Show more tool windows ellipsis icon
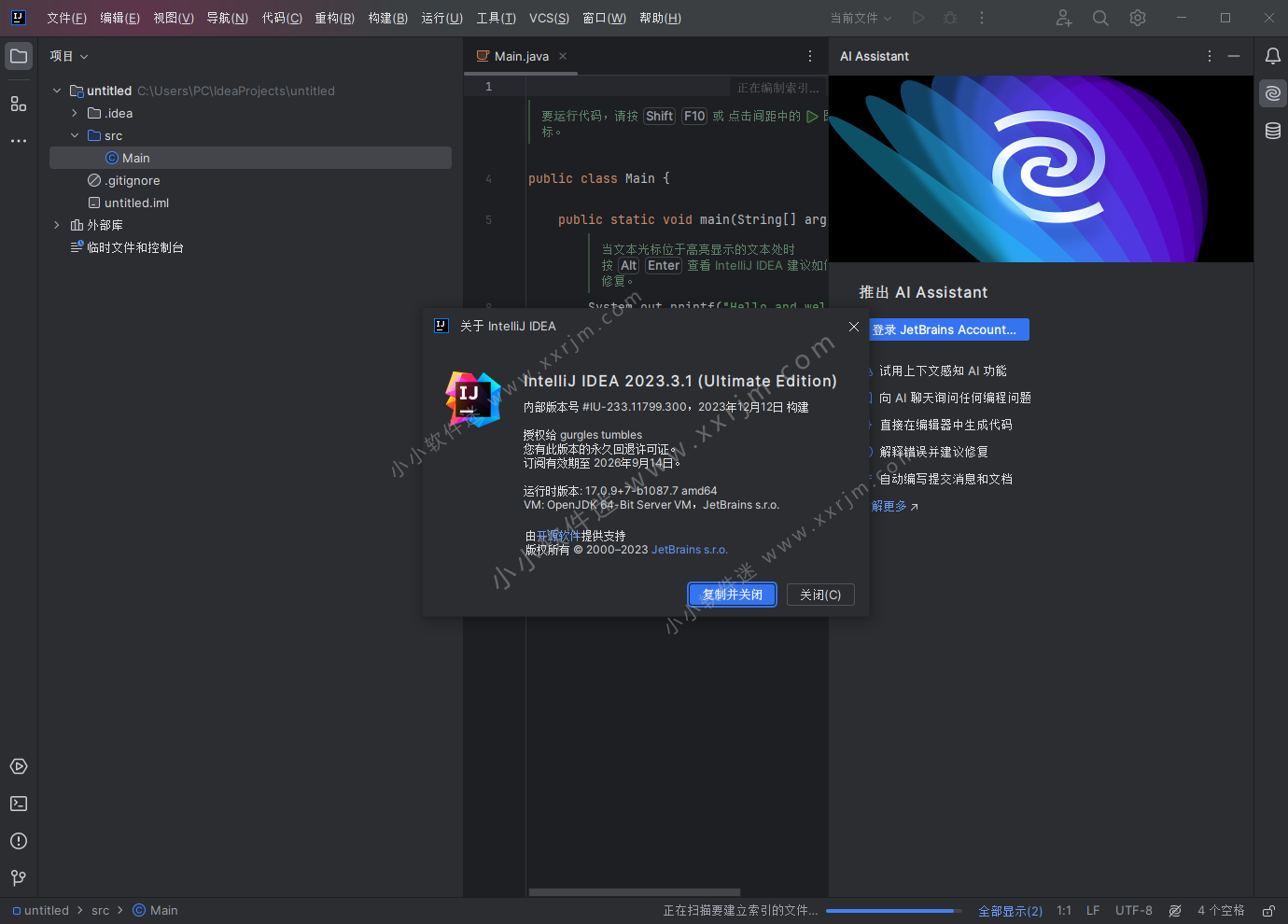Image resolution: width=1288 pixels, height=924 pixels. click(x=19, y=141)
